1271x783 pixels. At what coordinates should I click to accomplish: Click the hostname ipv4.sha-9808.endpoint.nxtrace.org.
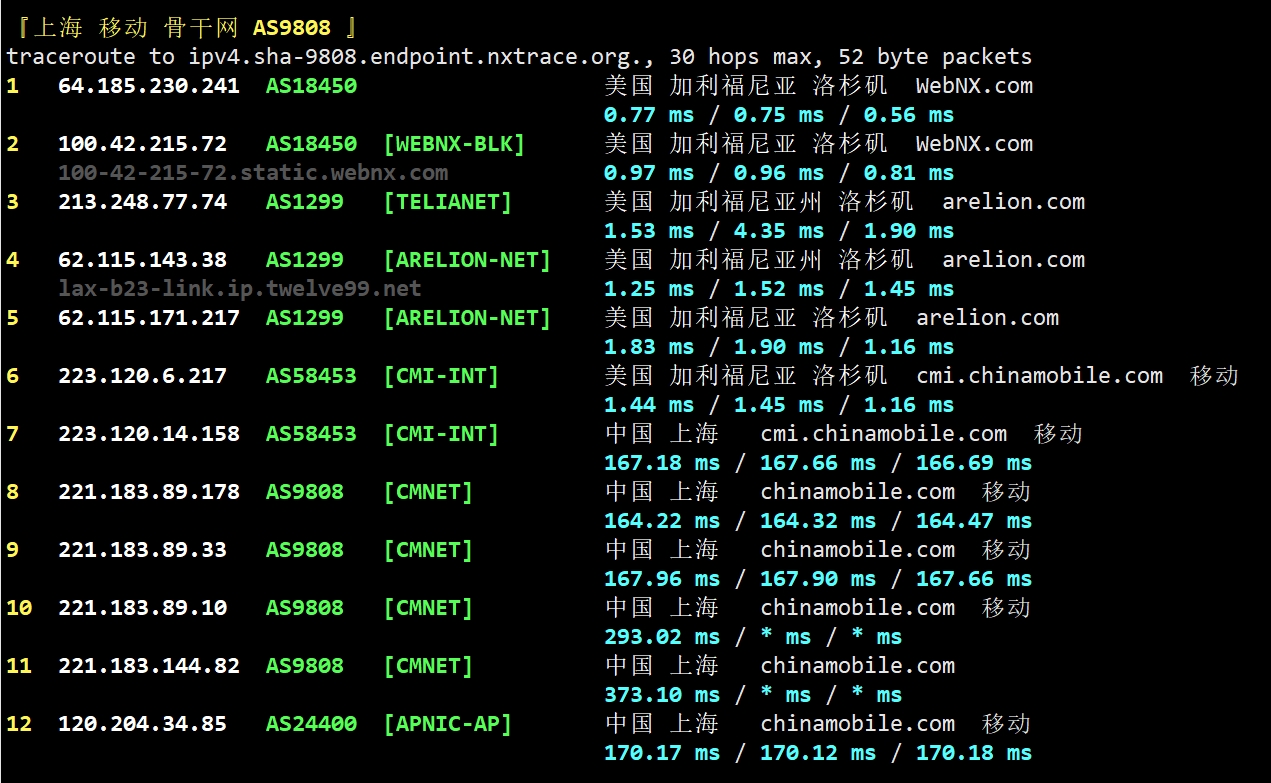click(x=417, y=57)
